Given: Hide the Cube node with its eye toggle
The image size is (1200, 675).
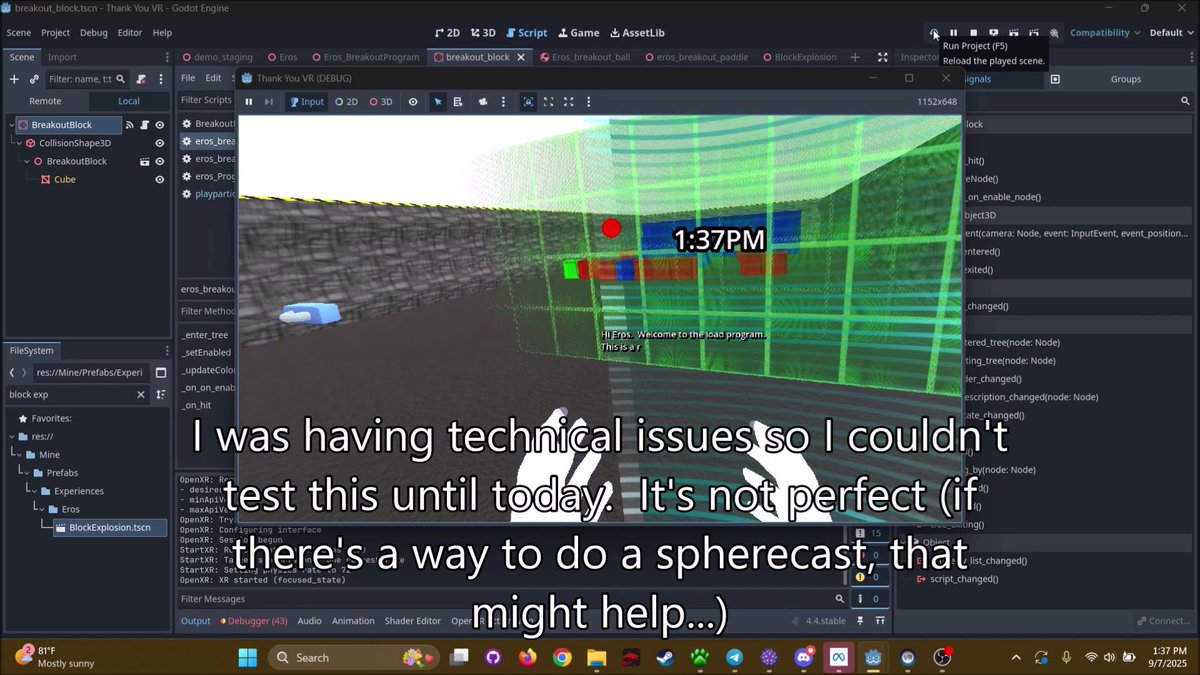Looking at the screenshot, I should click(x=159, y=179).
